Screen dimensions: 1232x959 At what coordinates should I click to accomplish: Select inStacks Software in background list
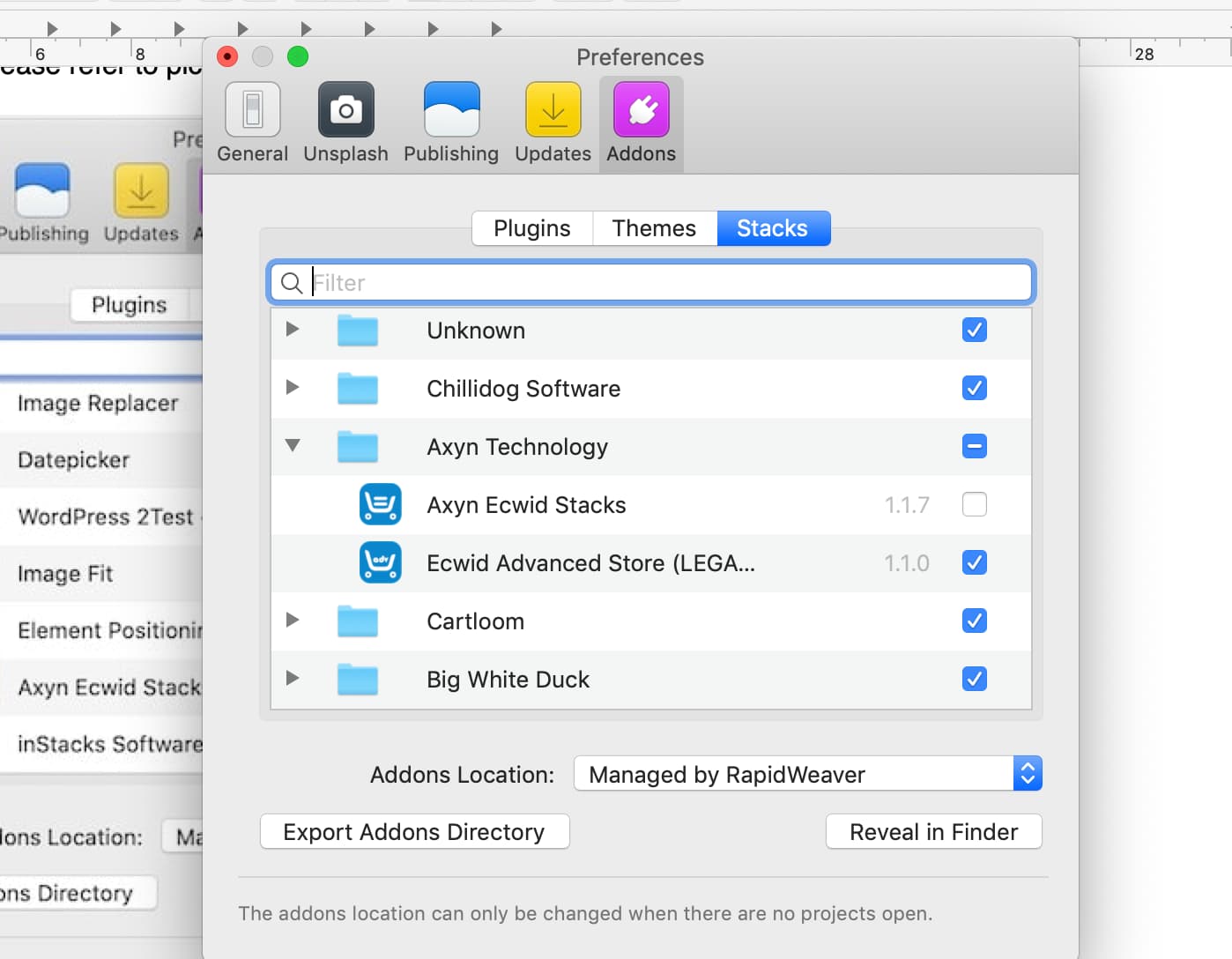pos(110,744)
